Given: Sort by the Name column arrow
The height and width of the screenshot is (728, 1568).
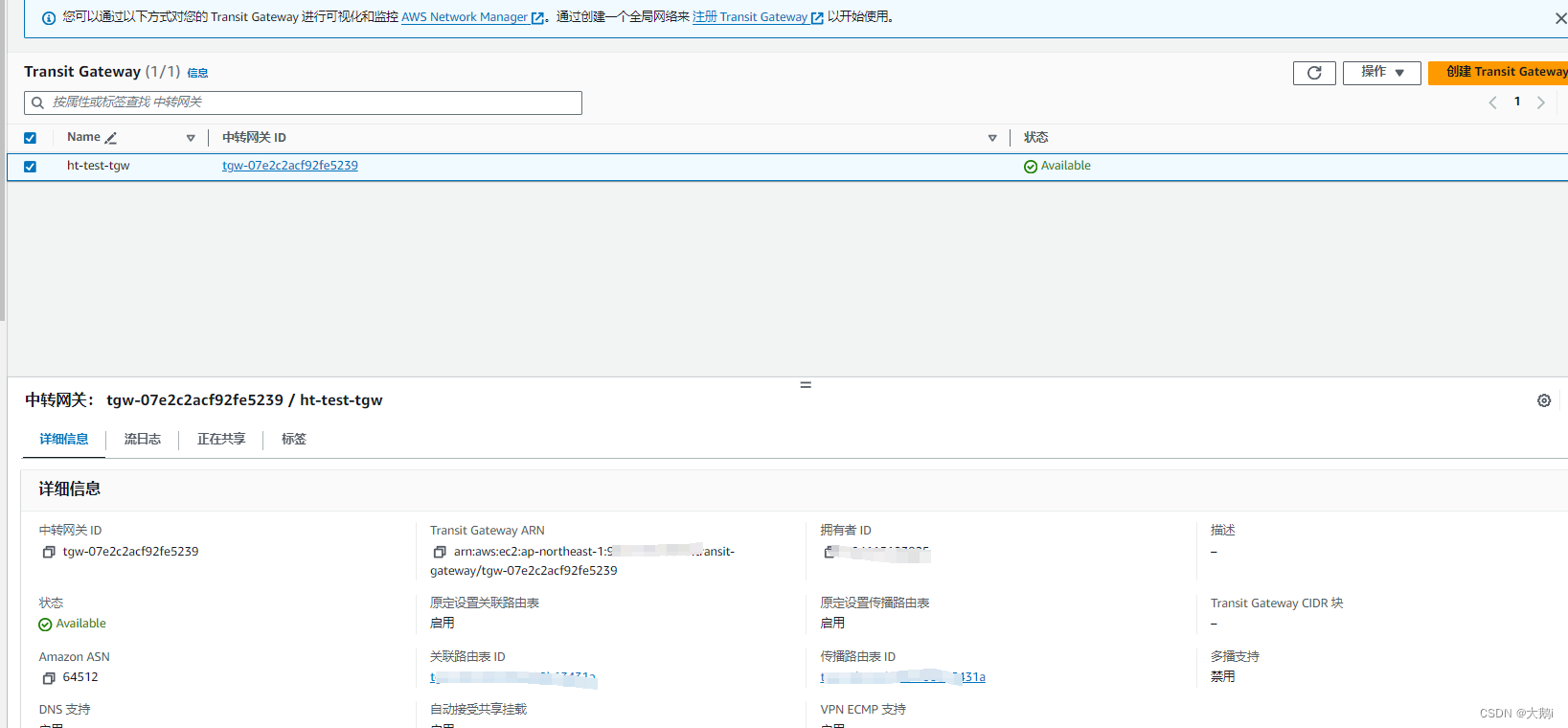Looking at the screenshot, I should (191, 138).
